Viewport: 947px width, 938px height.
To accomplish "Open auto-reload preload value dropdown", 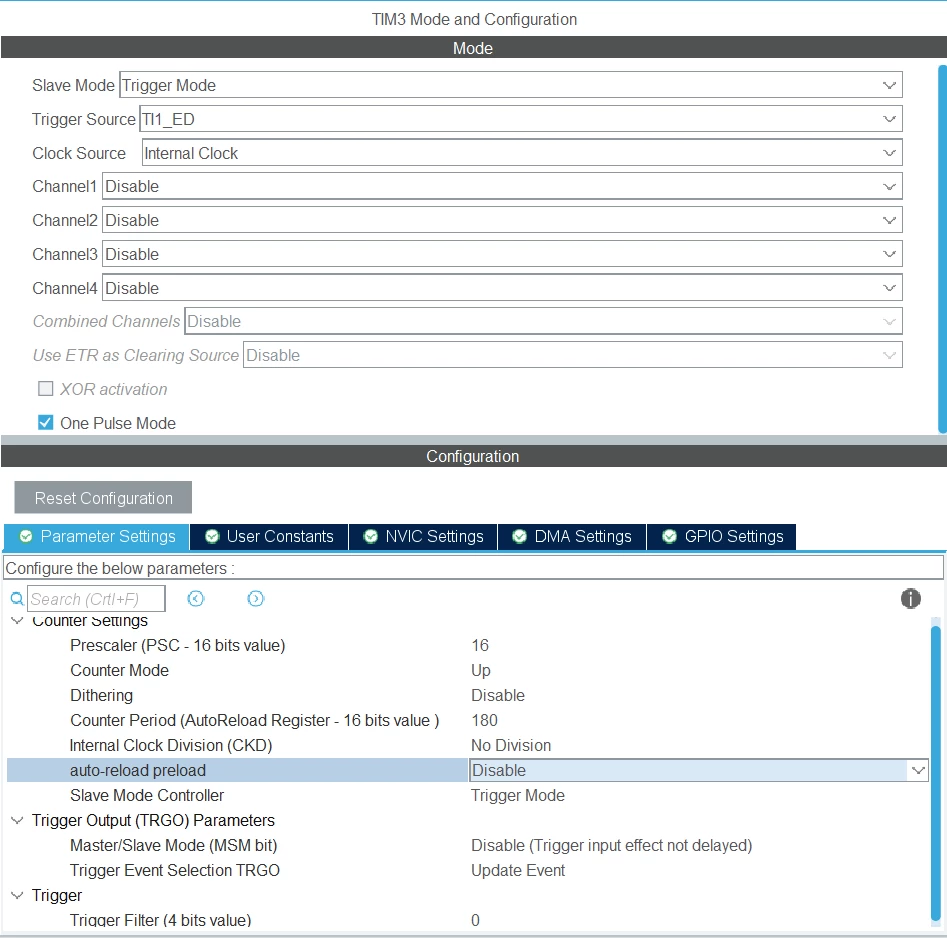I will [x=917, y=770].
